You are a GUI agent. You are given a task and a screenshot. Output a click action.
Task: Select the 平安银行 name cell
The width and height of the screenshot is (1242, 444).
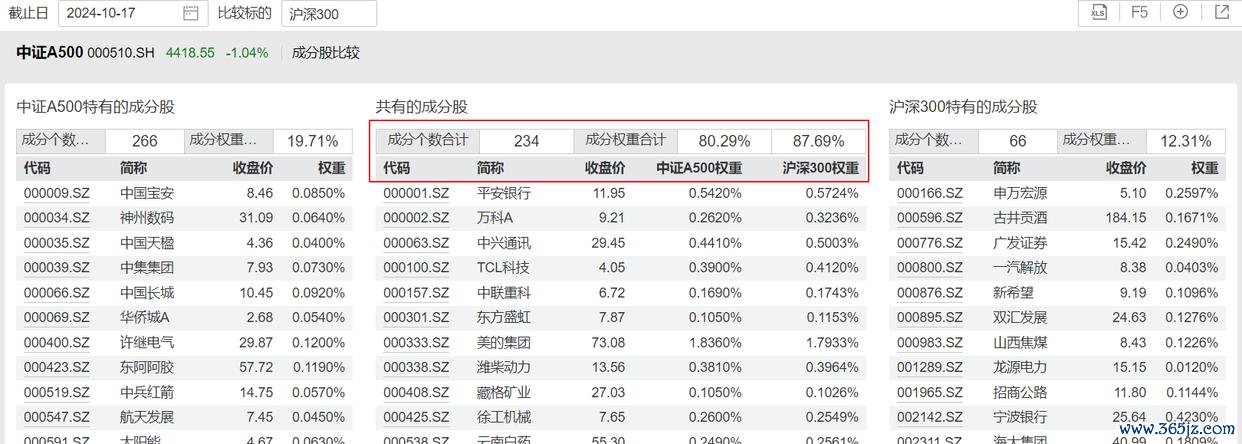pyautogui.click(x=504, y=193)
